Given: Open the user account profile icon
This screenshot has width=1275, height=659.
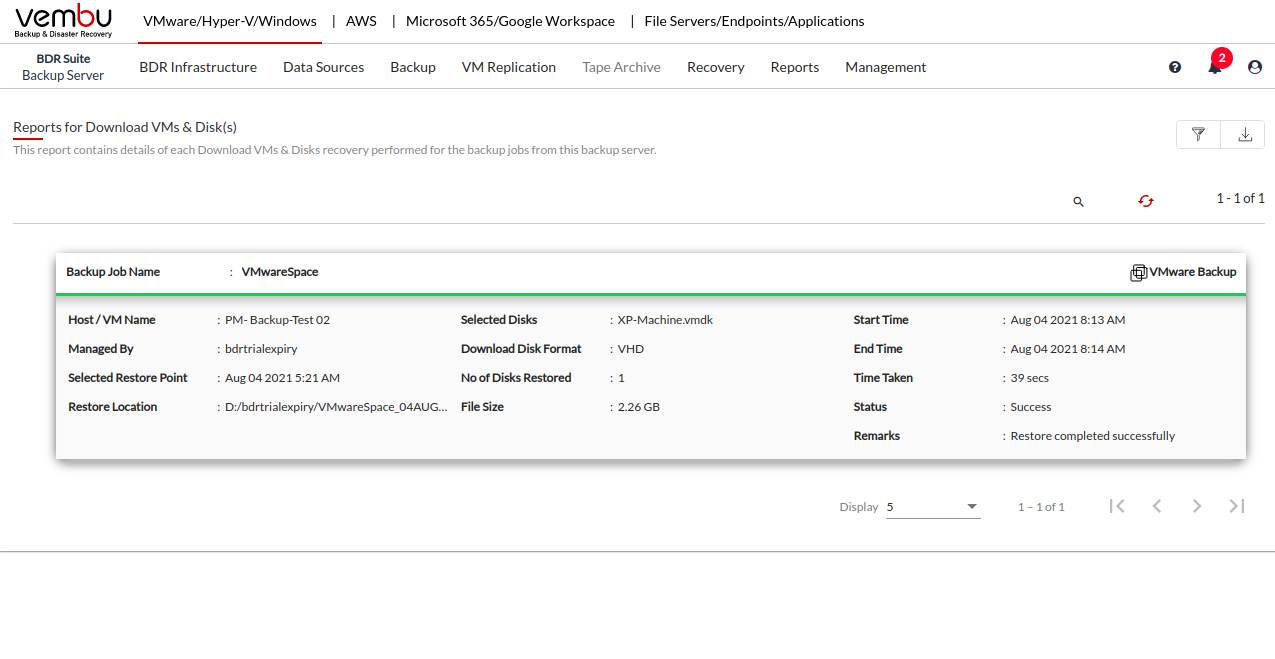Looking at the screenshot, I should tap(1255, 67).
